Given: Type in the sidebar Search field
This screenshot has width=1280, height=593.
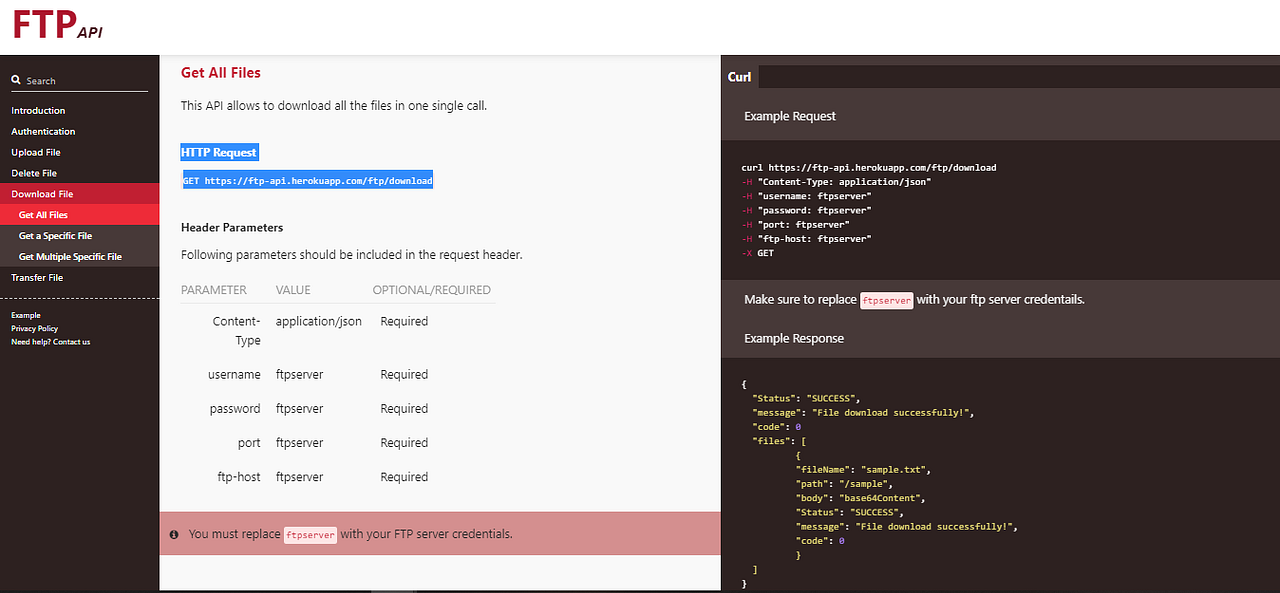Looking at the screenshot, I should 85,81.
